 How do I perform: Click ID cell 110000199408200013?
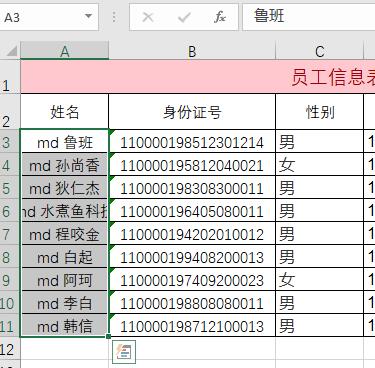pos(192,257)
